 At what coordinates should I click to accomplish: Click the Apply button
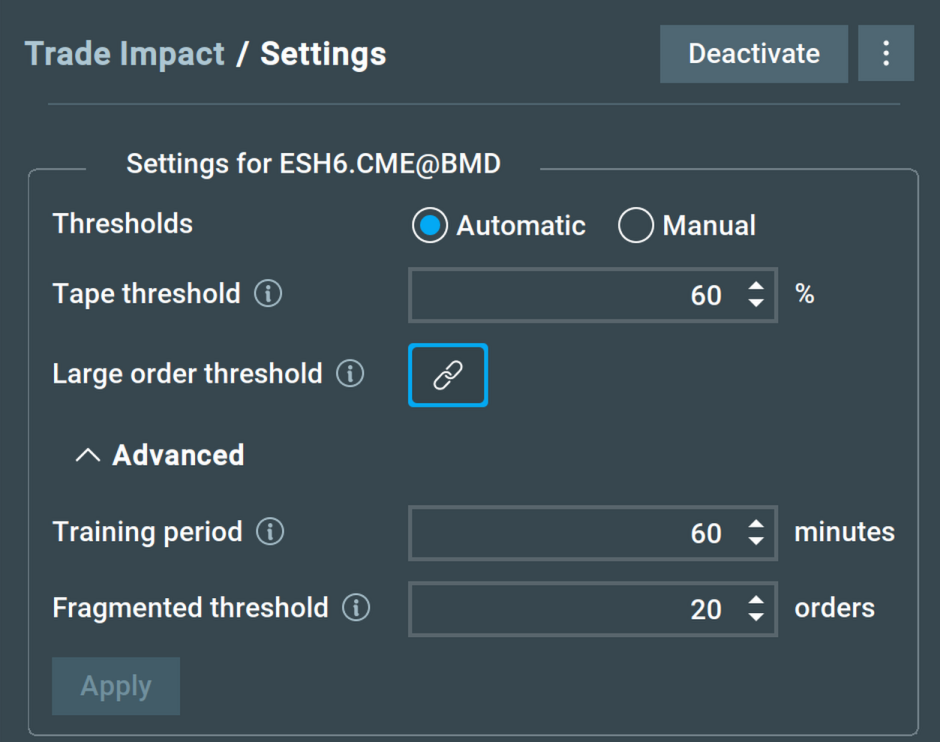(x=116, y=686)
